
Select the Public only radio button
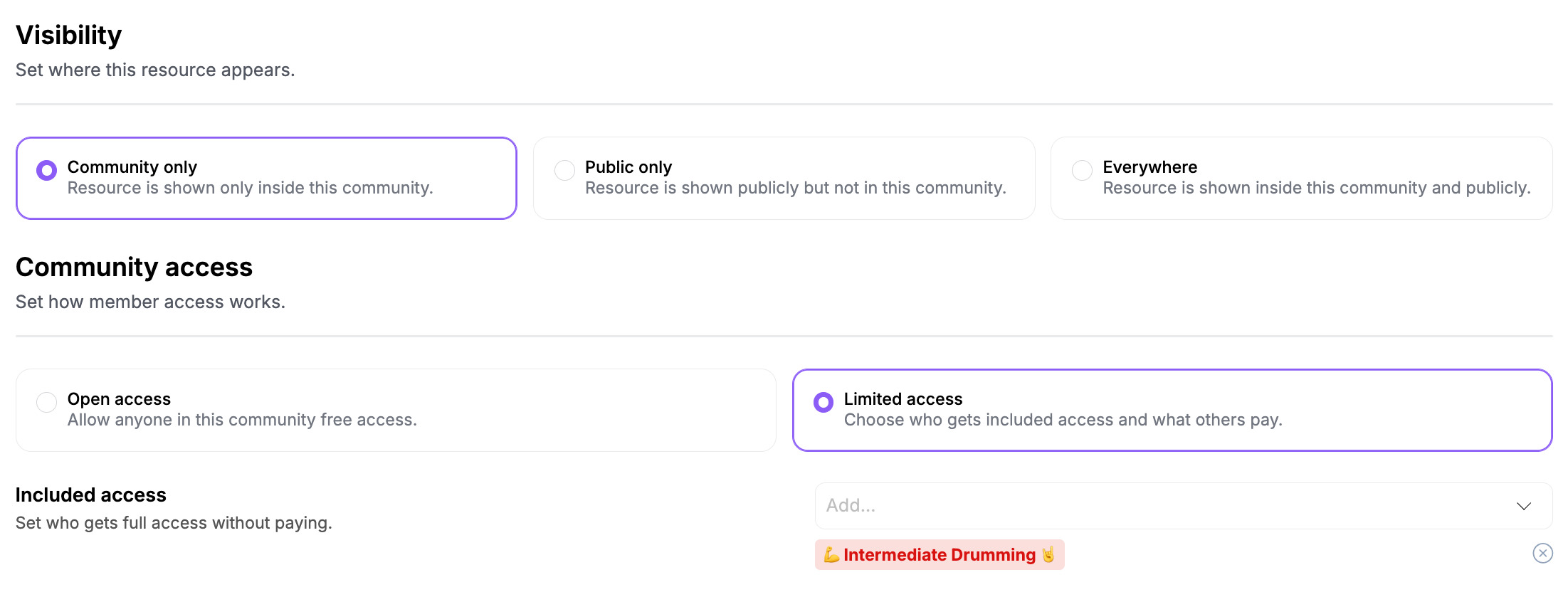[564, 170]
